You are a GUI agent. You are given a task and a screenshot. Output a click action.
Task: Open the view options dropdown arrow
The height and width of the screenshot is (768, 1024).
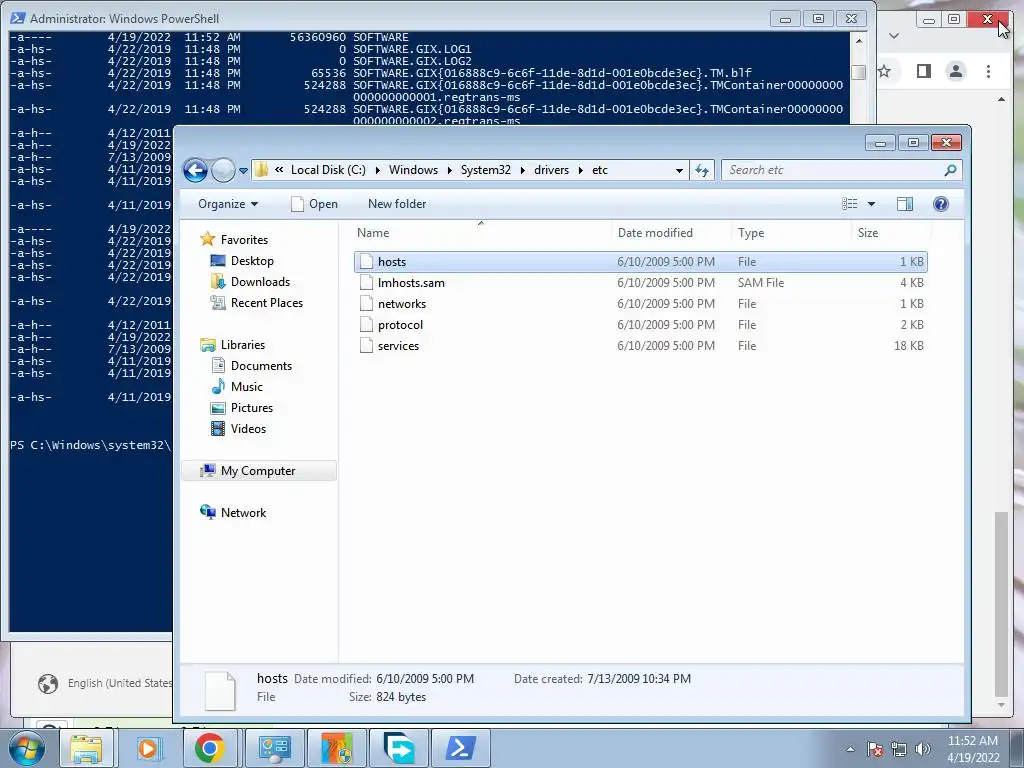tap(871, 204)
